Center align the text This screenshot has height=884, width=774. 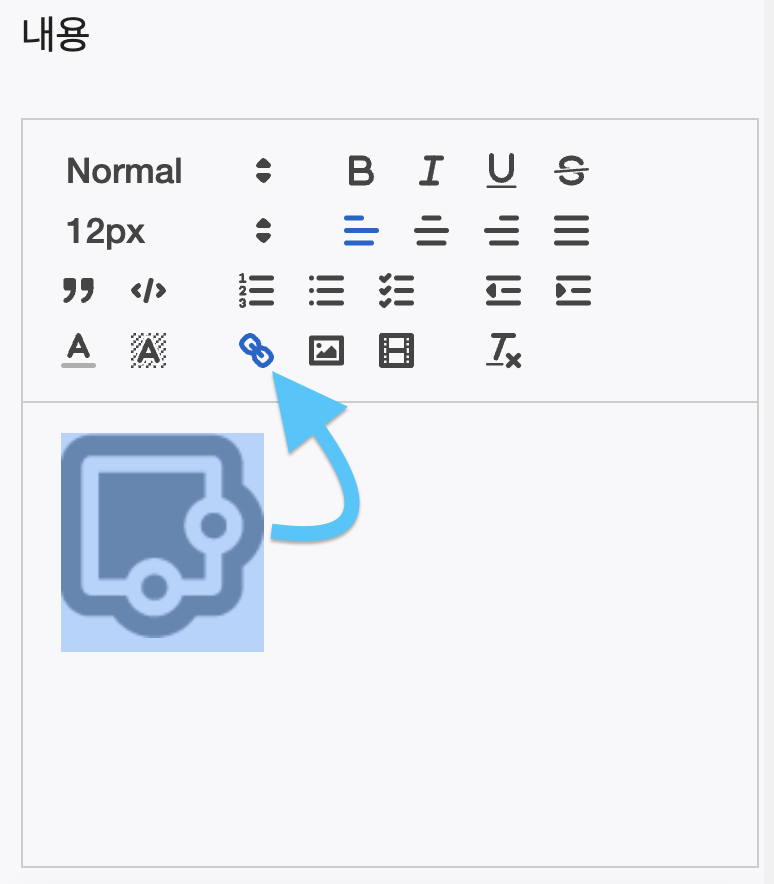click(431, 232)
